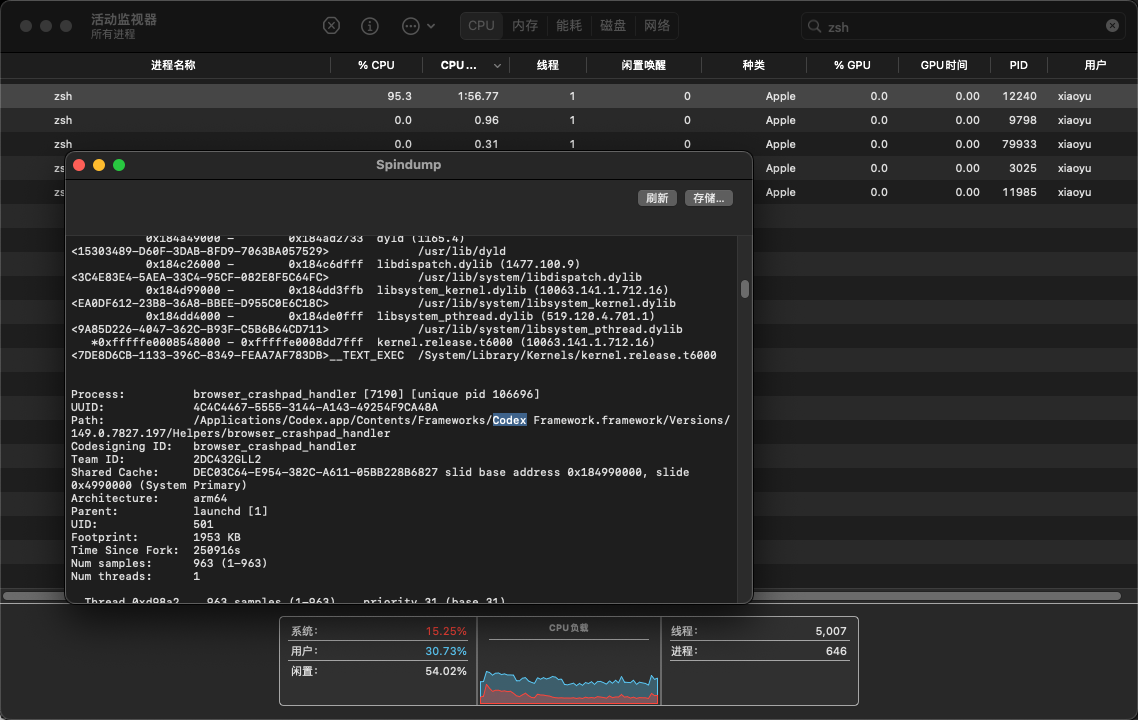Image resolution: width=1138 pixels, height=720 pixels.
Task: Toggle CPU time column sort arrow
Action: tap(497, 66)
